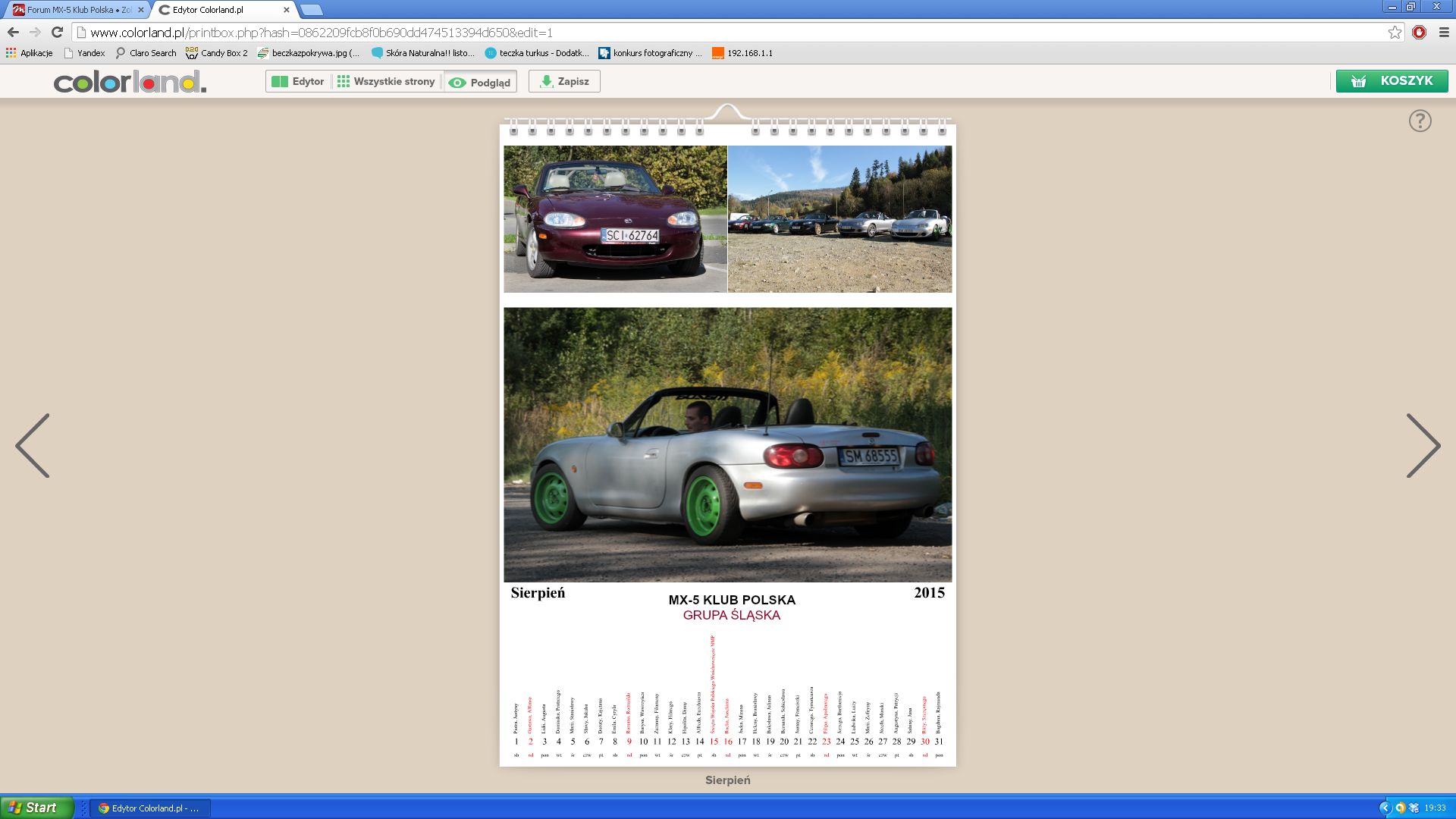Click the red adblock extension icon
The image size is (1456, 819).
tap(1420, 32)
